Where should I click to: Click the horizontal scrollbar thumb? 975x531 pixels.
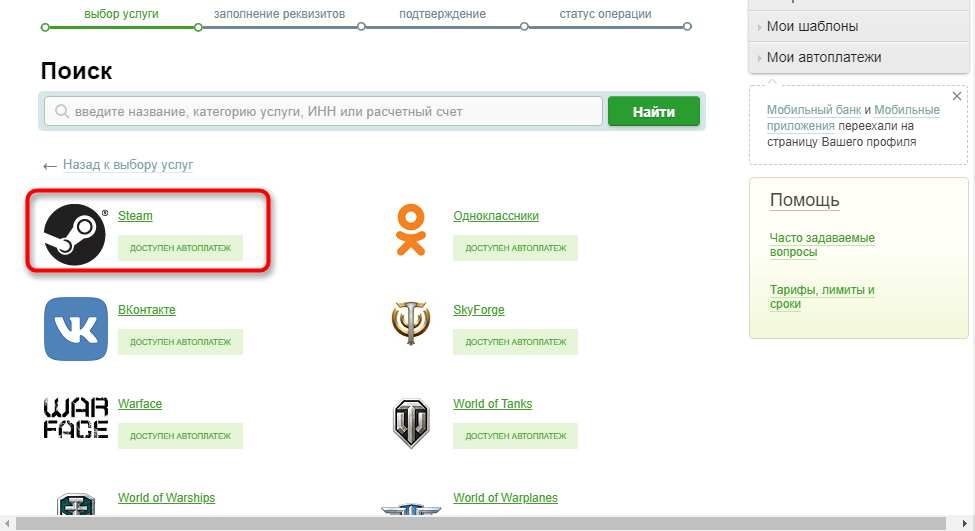[x=481, y=523]
